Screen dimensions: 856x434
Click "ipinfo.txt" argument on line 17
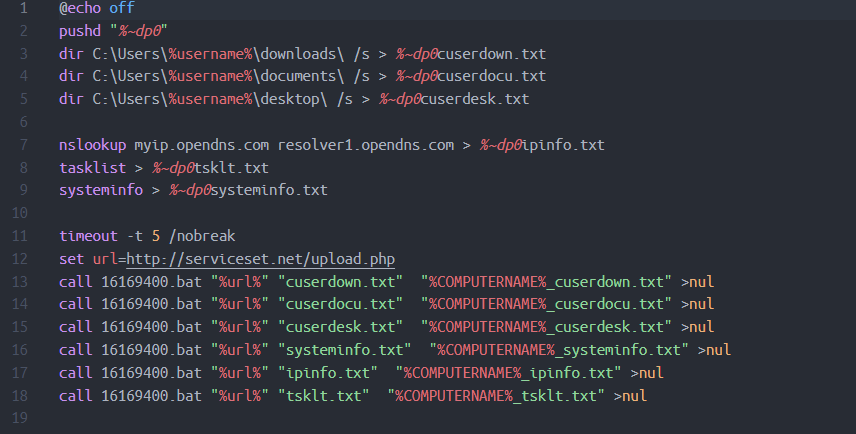[x=328, y=372]
